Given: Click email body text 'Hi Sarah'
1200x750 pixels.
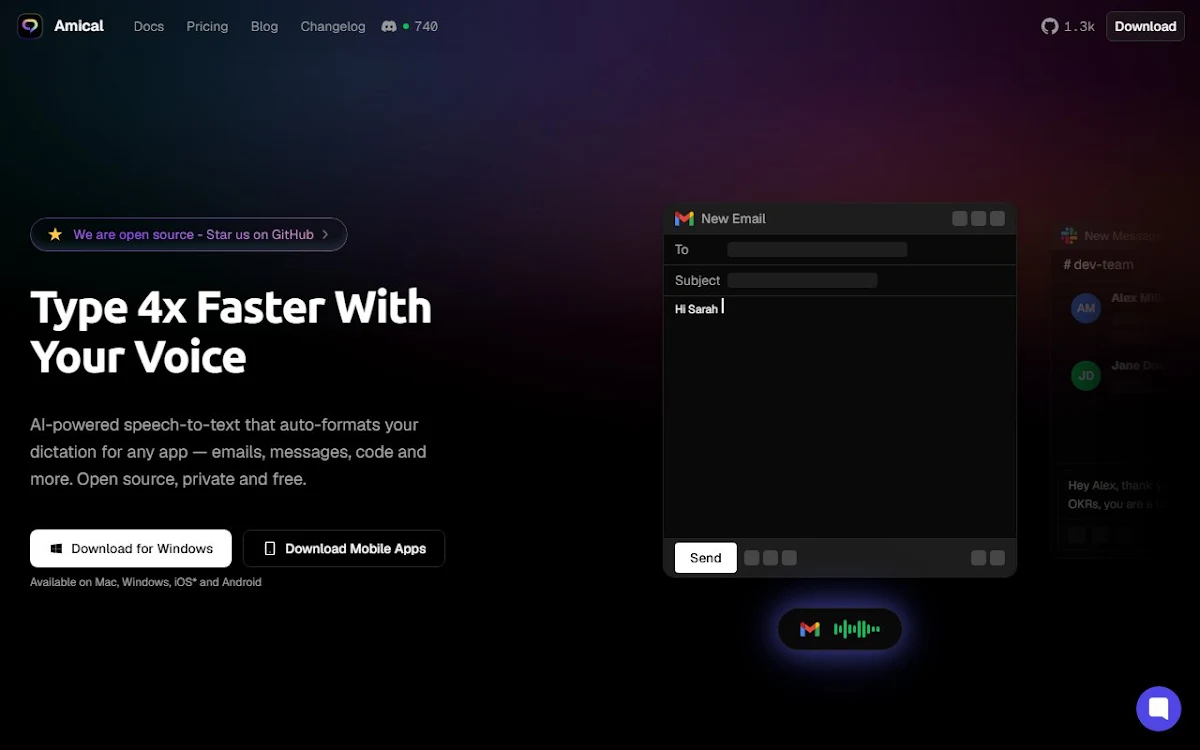Looking at the screenshot, I should coord(696,309).
